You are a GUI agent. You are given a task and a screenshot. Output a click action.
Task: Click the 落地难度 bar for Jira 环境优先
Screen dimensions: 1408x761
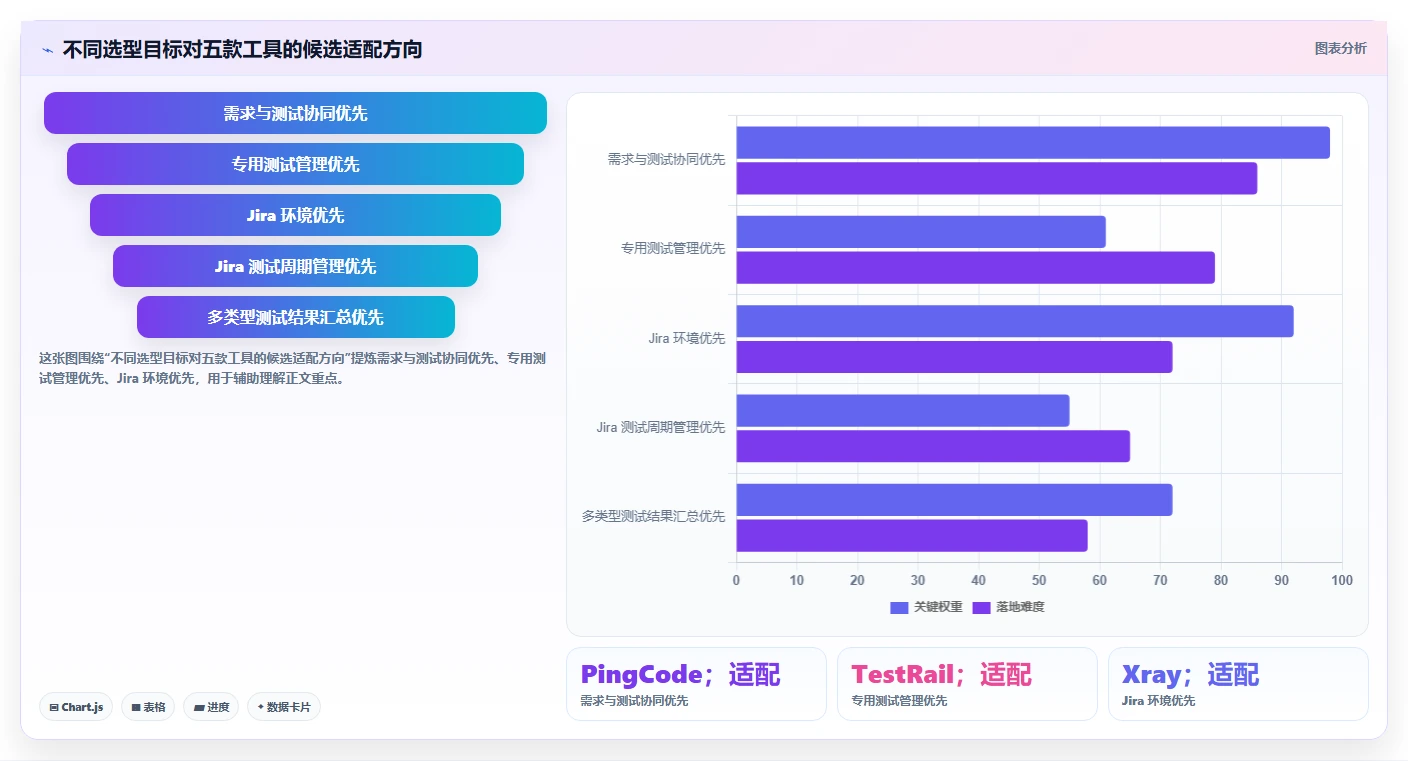pos(954,357)
